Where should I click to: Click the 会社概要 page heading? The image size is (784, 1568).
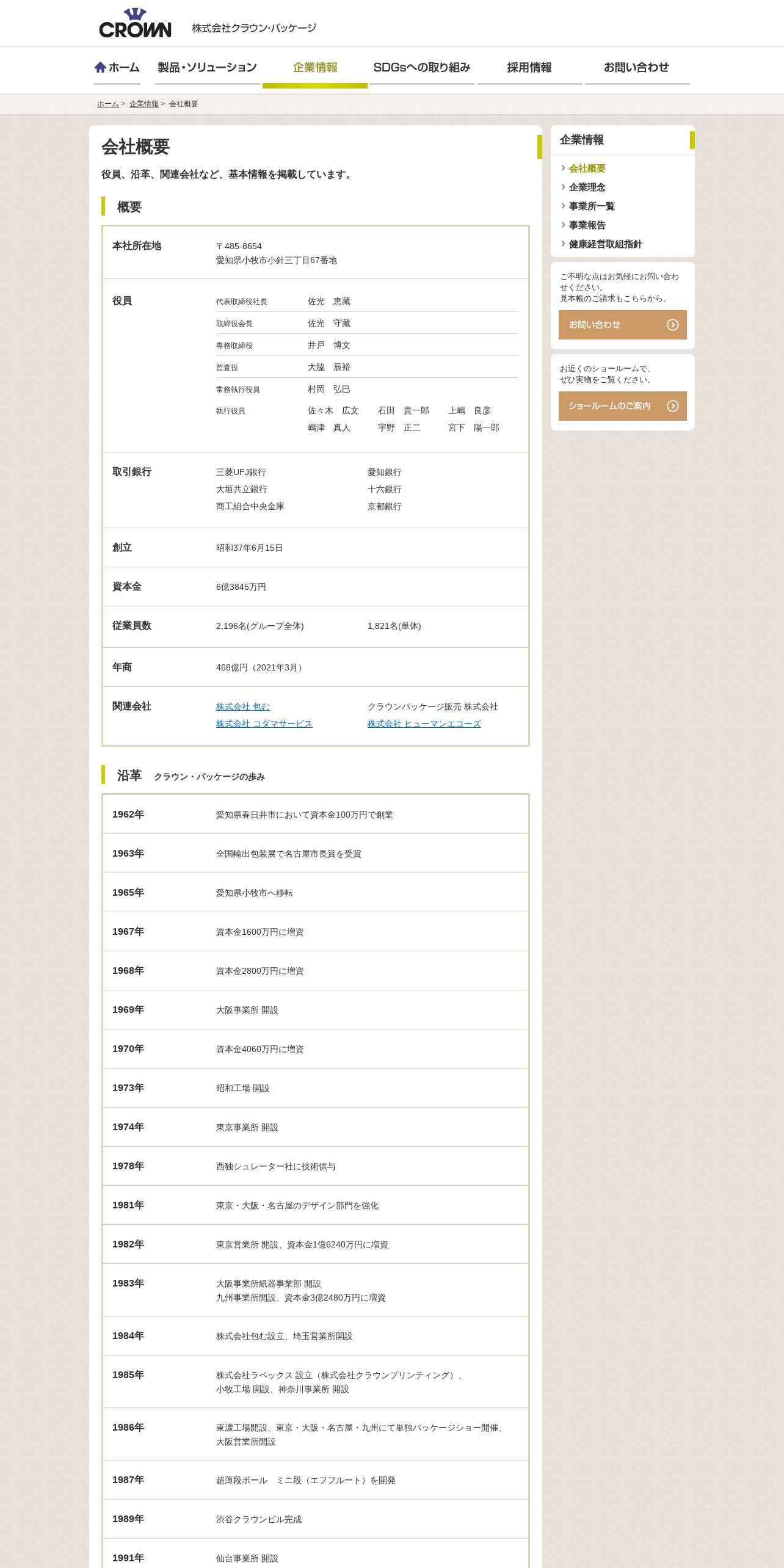(x=136, y=147)
